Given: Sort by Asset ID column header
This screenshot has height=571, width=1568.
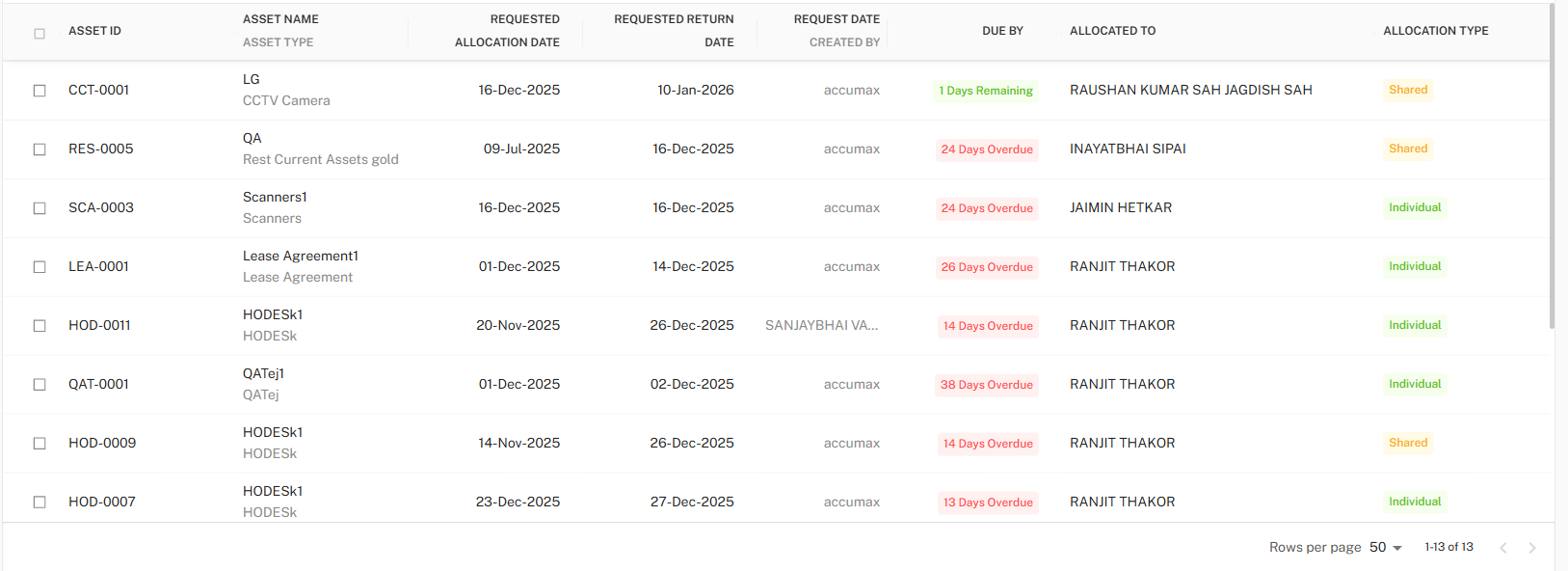Looking at the screenshot, I should click(x=94, y=31).
